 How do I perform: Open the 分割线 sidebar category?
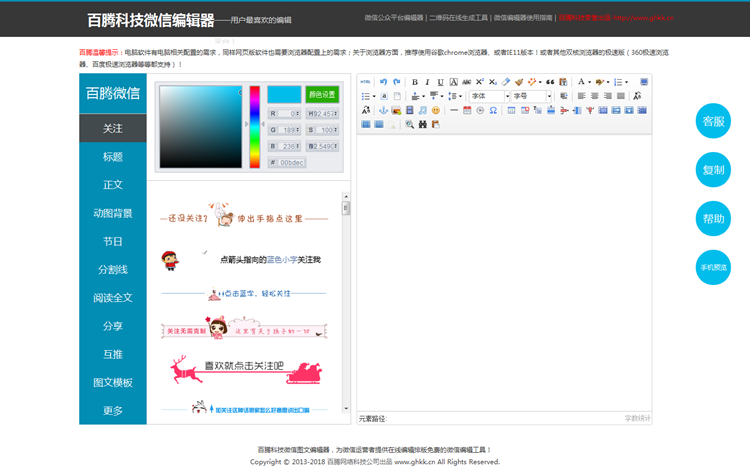(x=113, y=269)
